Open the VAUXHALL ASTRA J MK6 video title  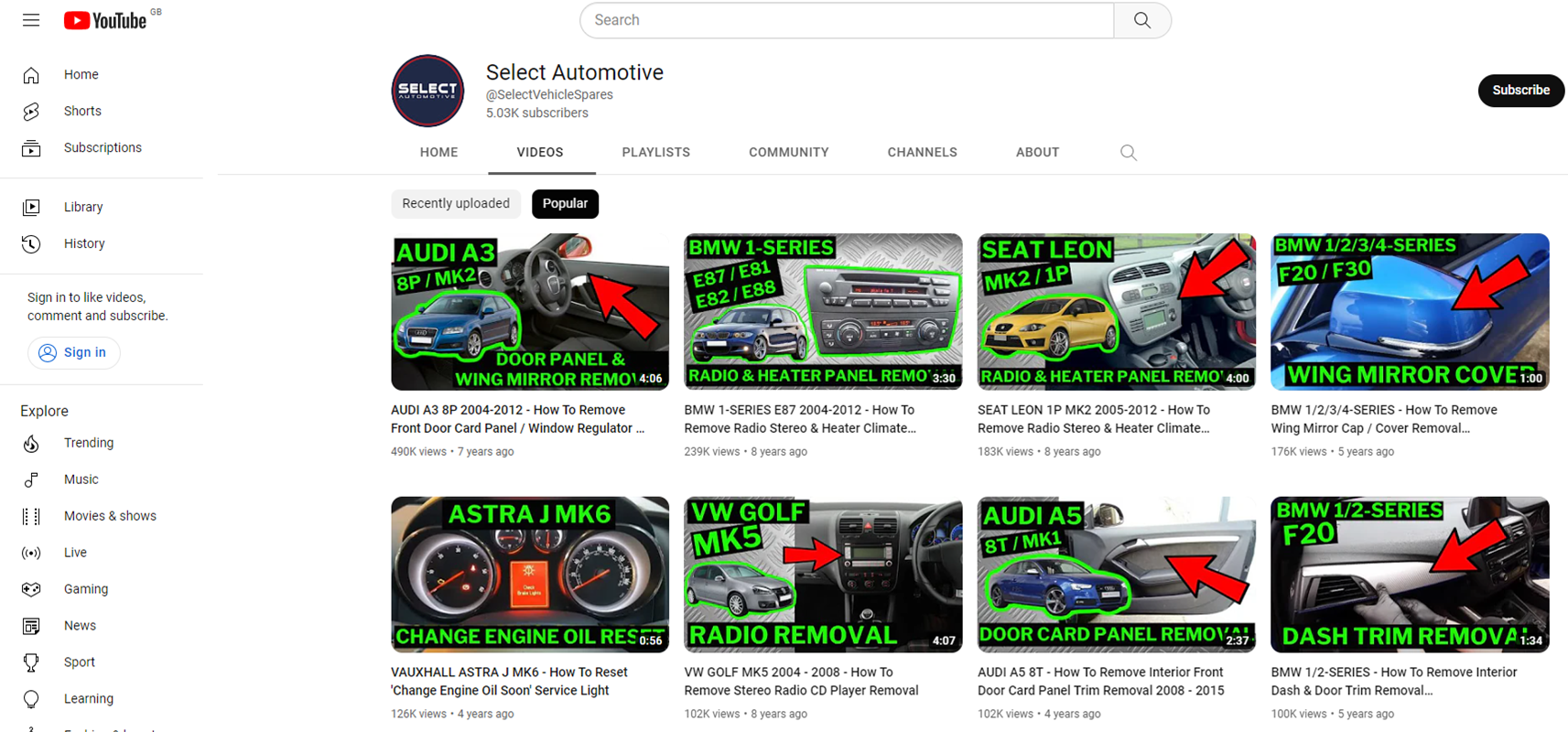tap(509, 682)
